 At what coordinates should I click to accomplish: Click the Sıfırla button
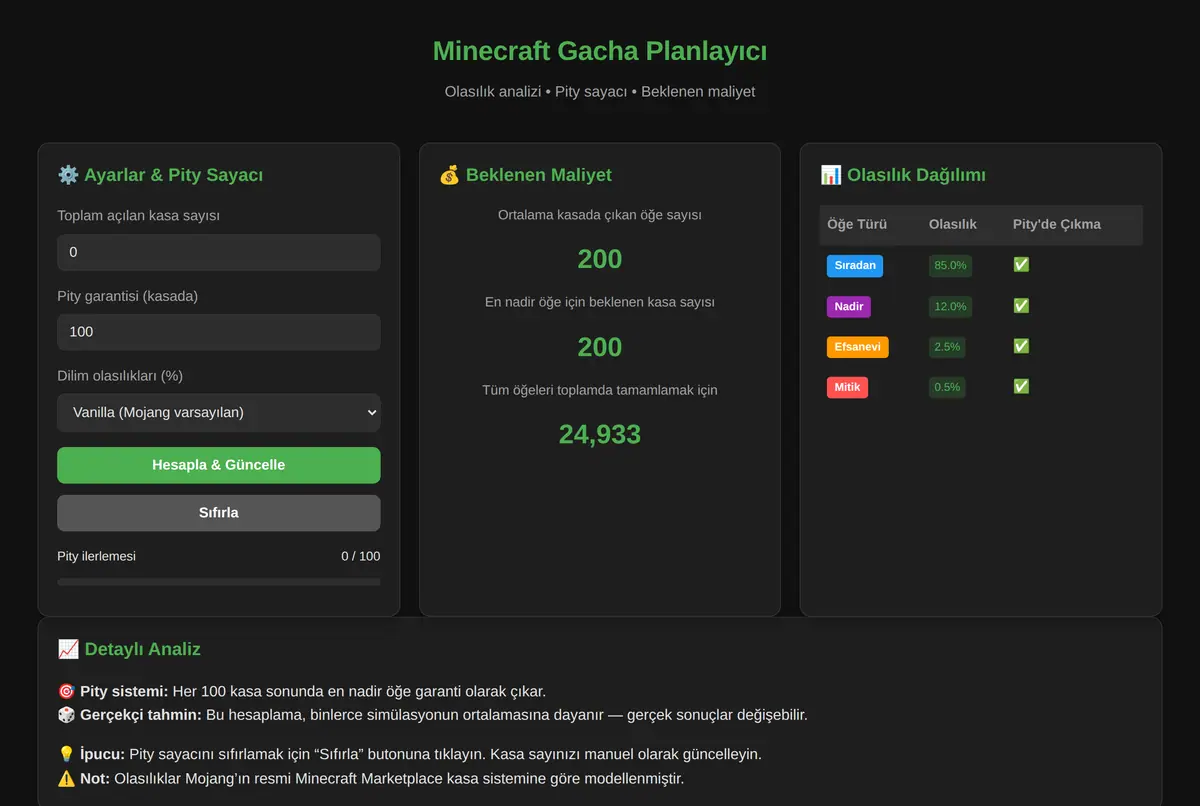[219, 513]
